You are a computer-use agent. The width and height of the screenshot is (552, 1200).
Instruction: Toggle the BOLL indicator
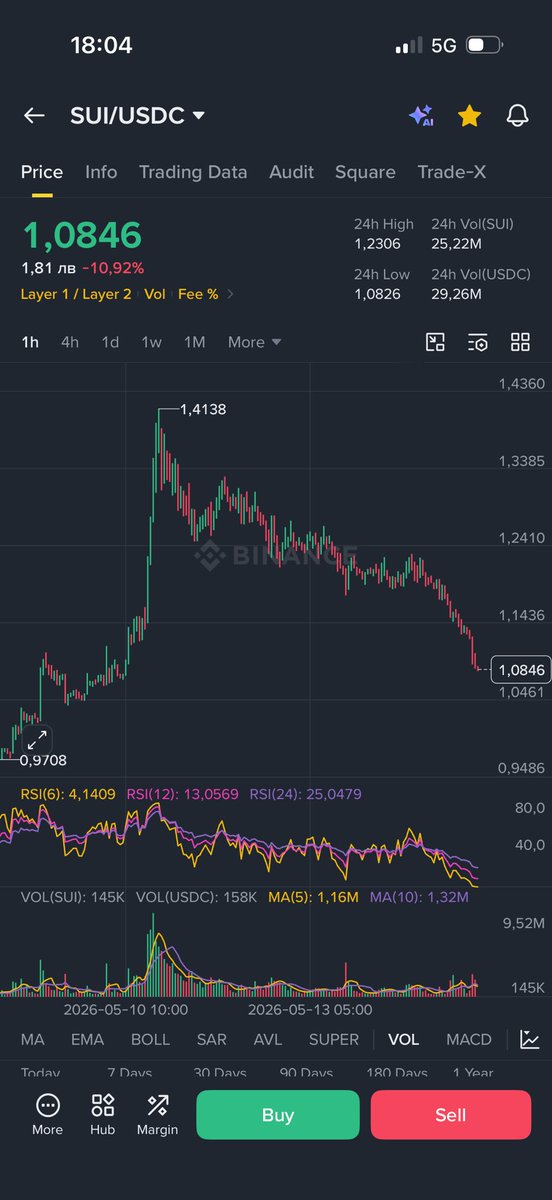[x=150, y=1039]
